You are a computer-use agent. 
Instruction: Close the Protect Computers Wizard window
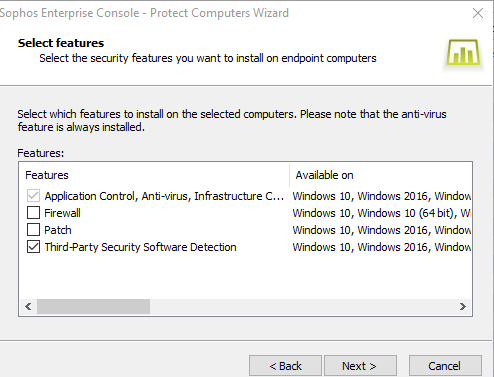tap(478, 13)
